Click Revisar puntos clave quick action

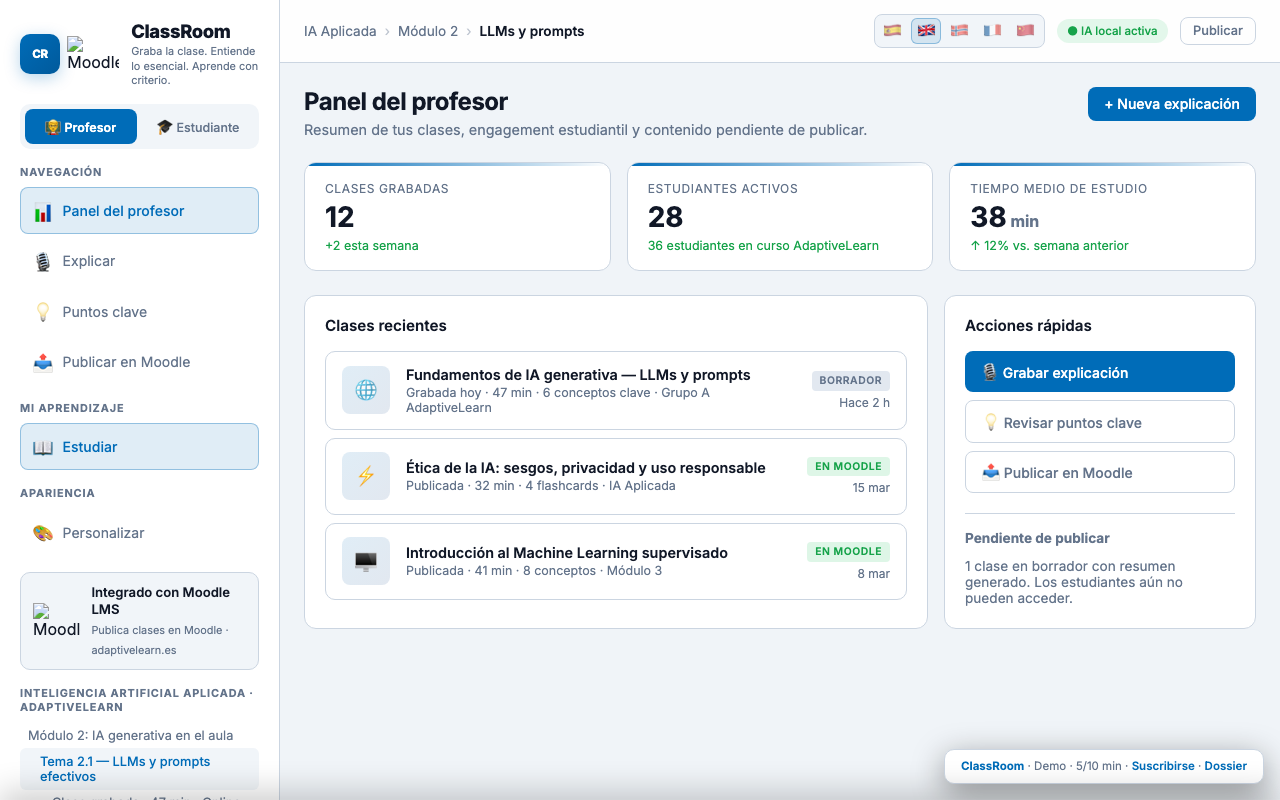(1099, 422)
